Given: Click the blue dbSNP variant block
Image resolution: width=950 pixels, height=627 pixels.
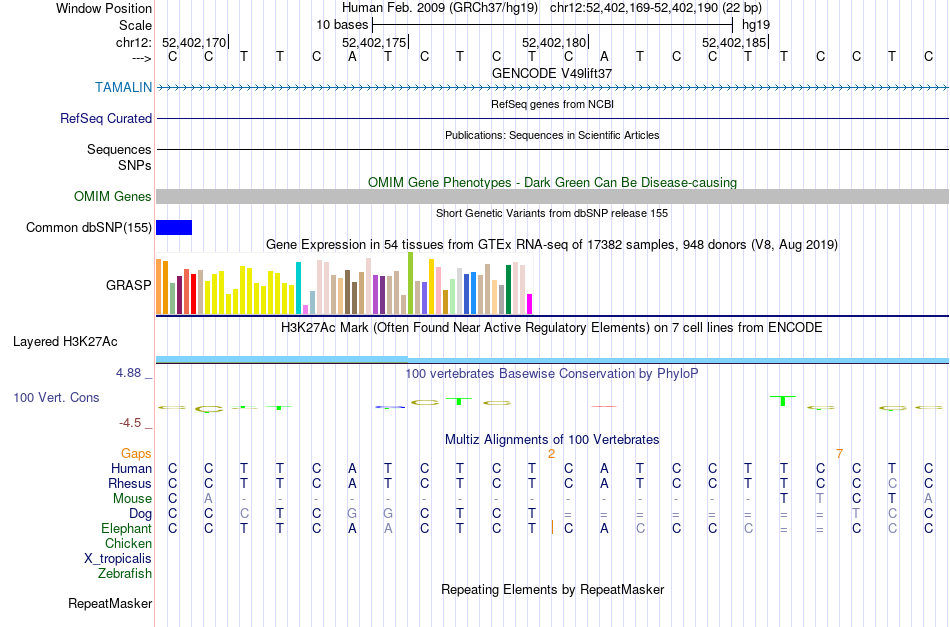Looking at the screenshot, I should click(x=174, y=227).
